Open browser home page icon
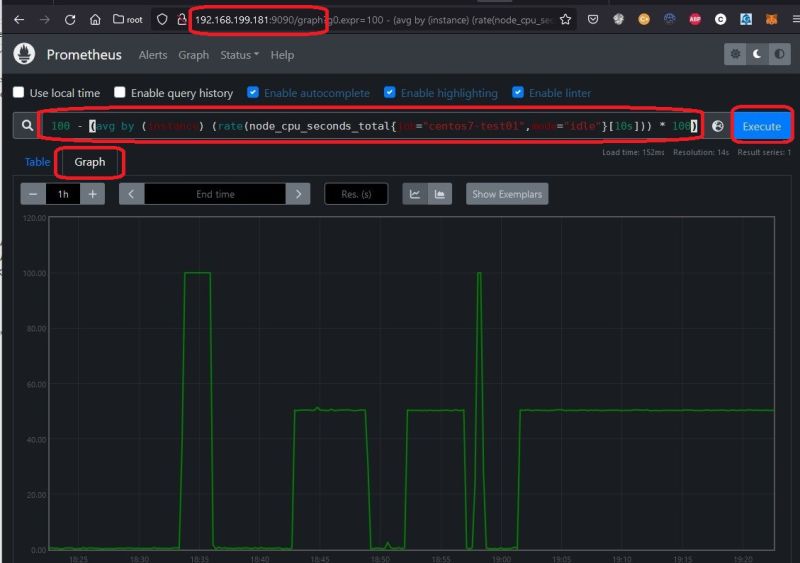This screenshot has width=800, height=563. [x=95, y=19]
